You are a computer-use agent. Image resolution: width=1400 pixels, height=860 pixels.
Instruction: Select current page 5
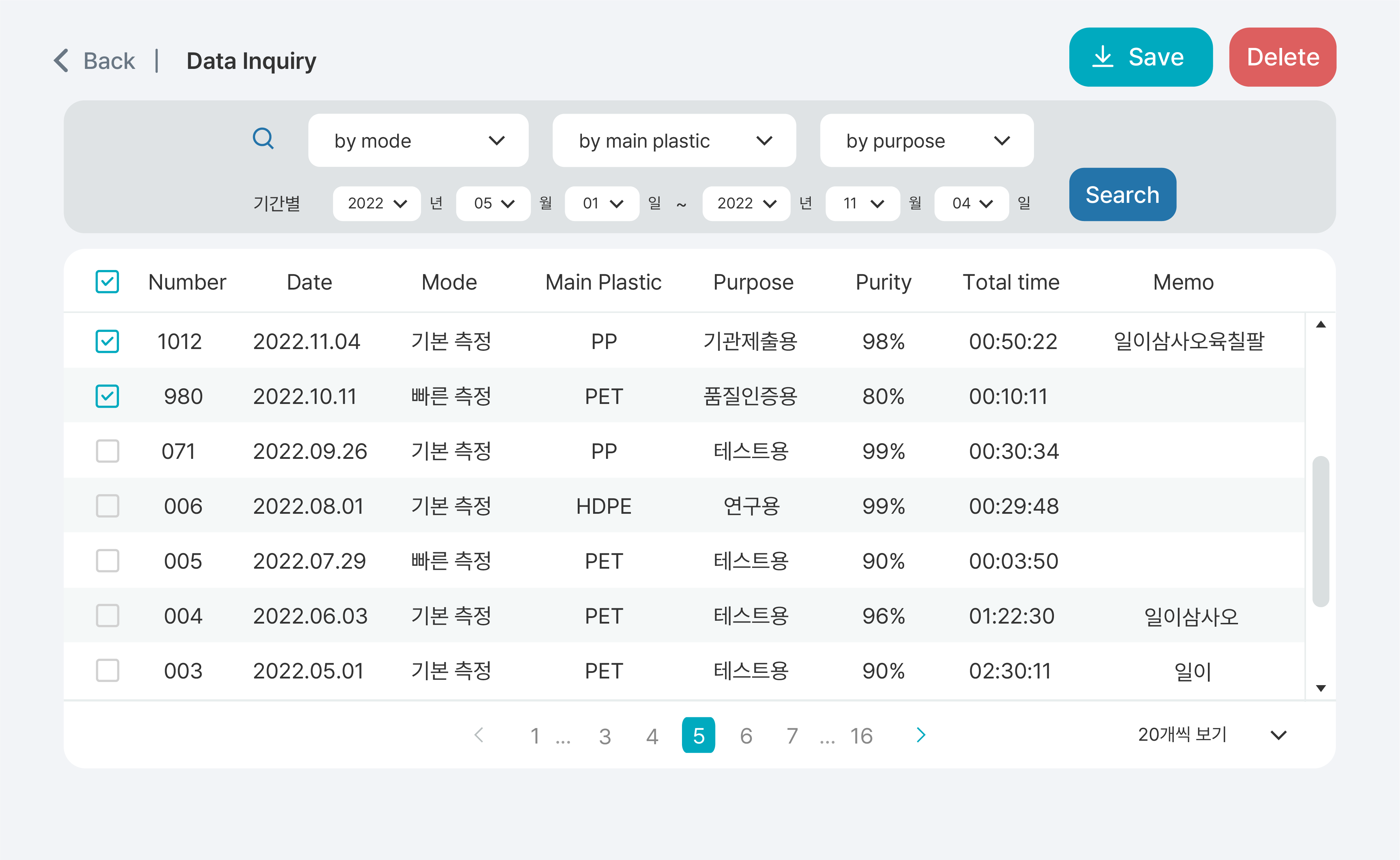coord(699,735)
